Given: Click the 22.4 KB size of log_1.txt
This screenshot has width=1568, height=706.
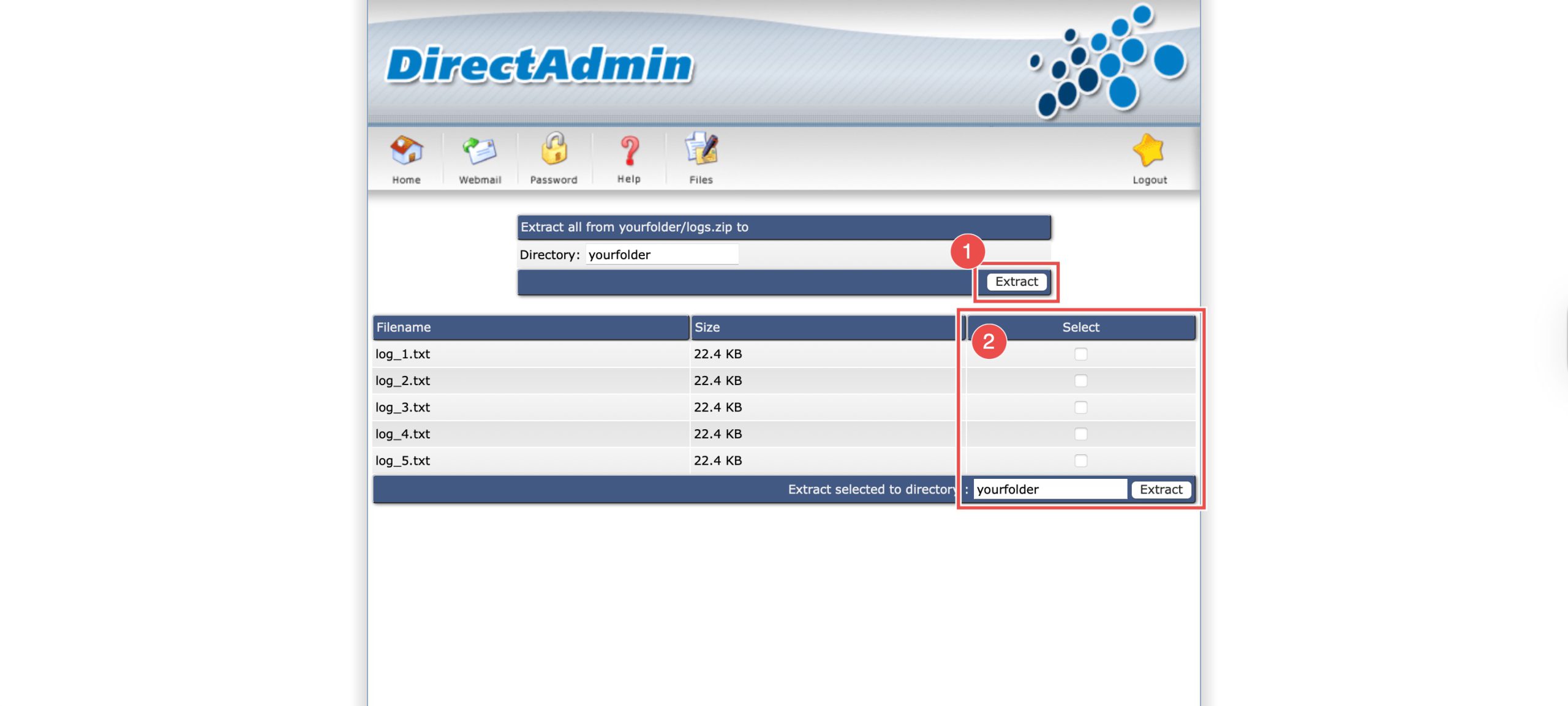Looking at the screenshot, I should (x=718, y=354).
